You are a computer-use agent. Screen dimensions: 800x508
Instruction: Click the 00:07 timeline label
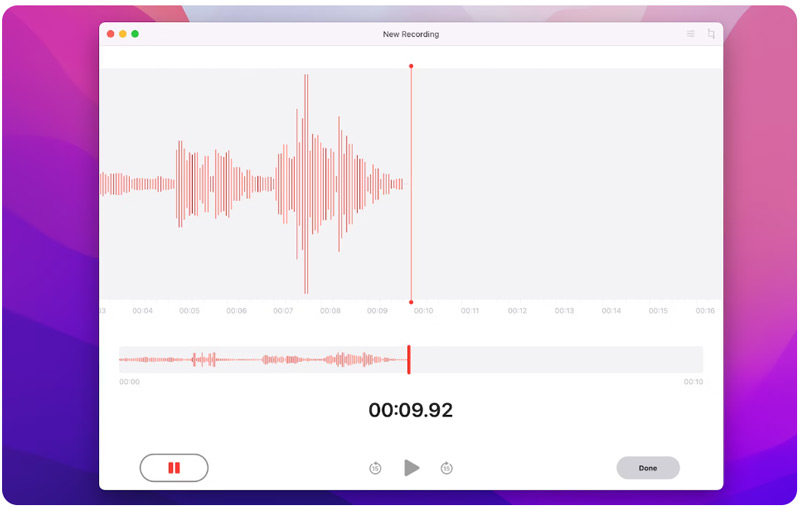click(x=283, y=311)
